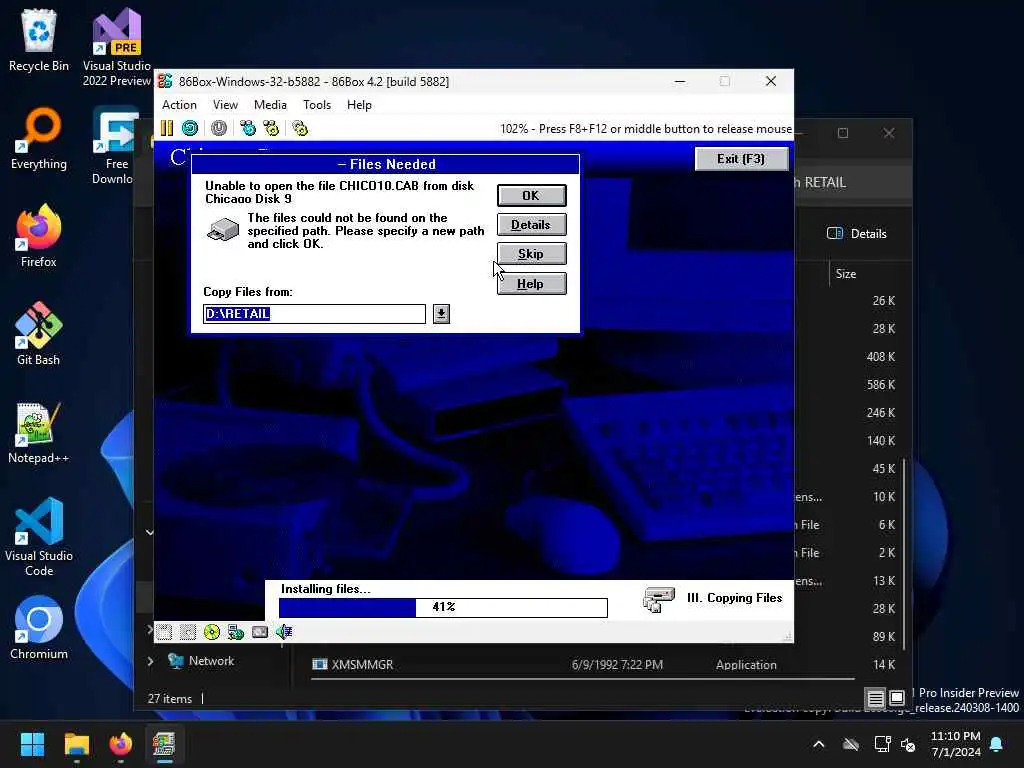Click the sound speaker status bar icon
The height and width of the screenshot is (768, 1024).
(x=284, y=632)
